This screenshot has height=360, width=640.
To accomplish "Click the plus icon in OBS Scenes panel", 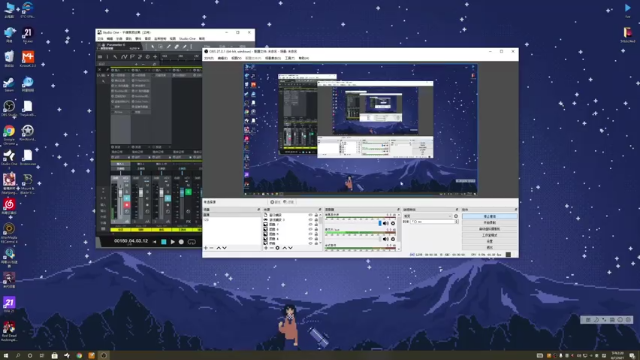I will (x=206, y=248).
